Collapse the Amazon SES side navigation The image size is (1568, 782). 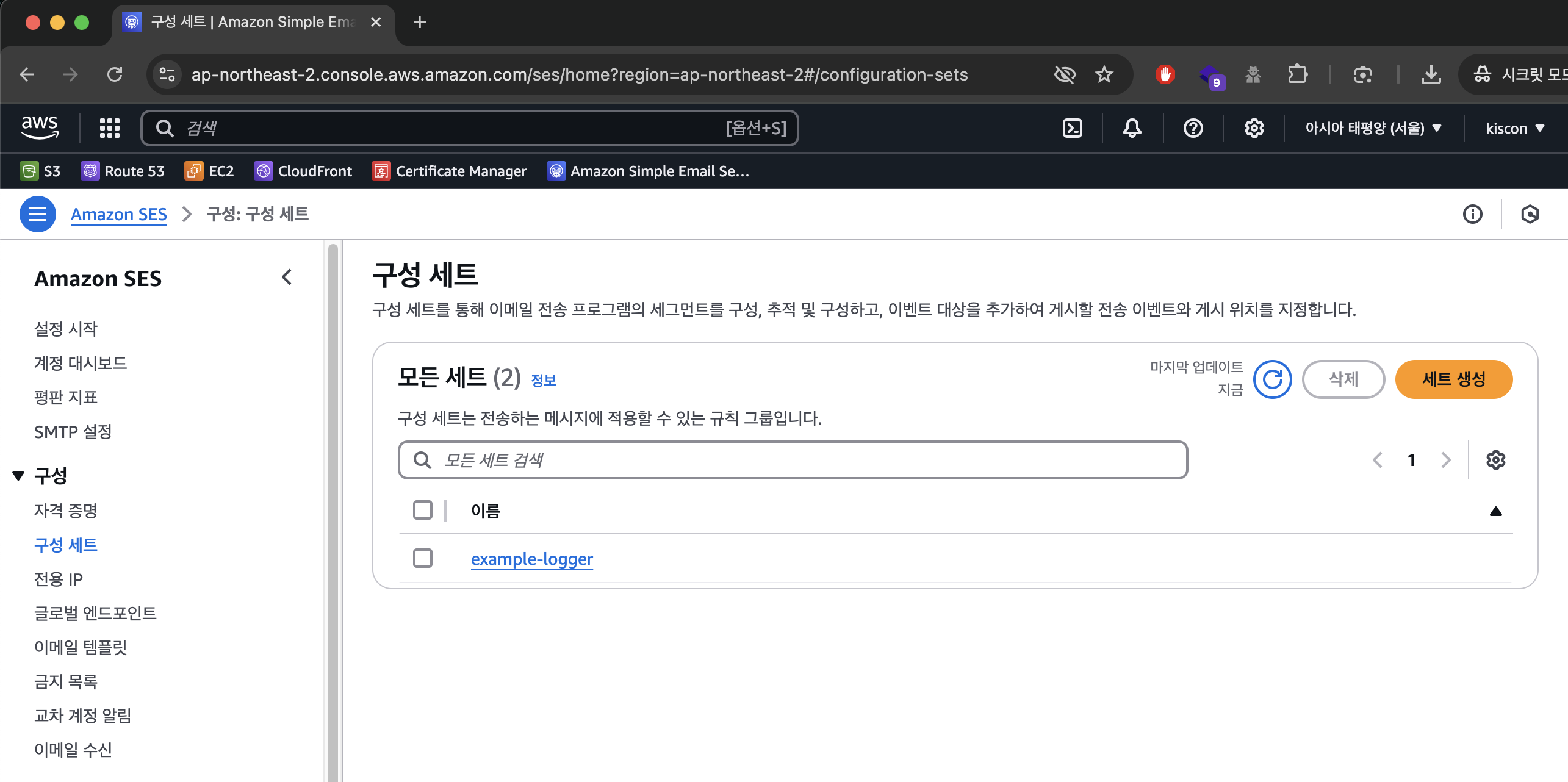287,278
